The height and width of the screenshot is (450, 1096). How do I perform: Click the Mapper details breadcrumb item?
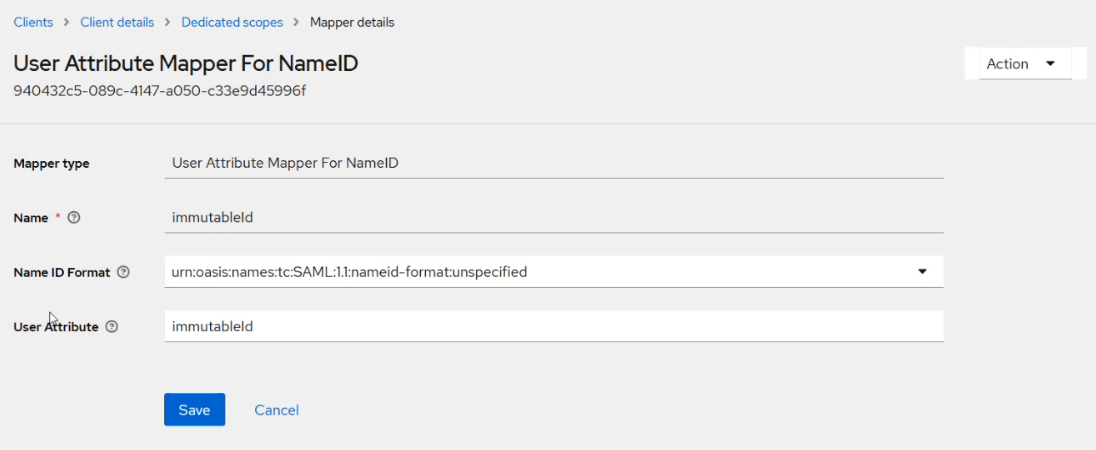click(x=352, y=22)
